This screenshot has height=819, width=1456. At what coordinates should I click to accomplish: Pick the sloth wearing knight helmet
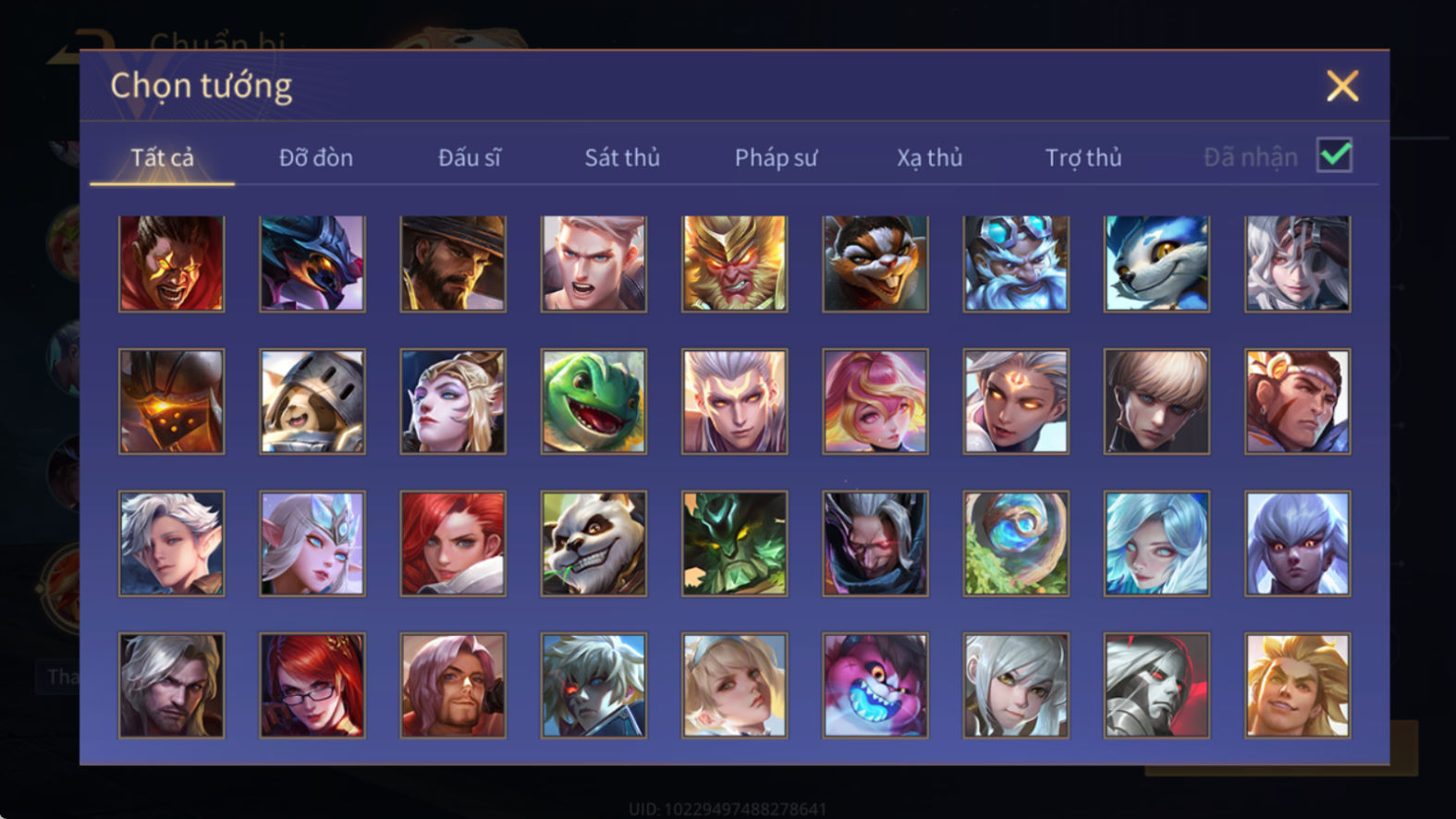pos(312,401)
